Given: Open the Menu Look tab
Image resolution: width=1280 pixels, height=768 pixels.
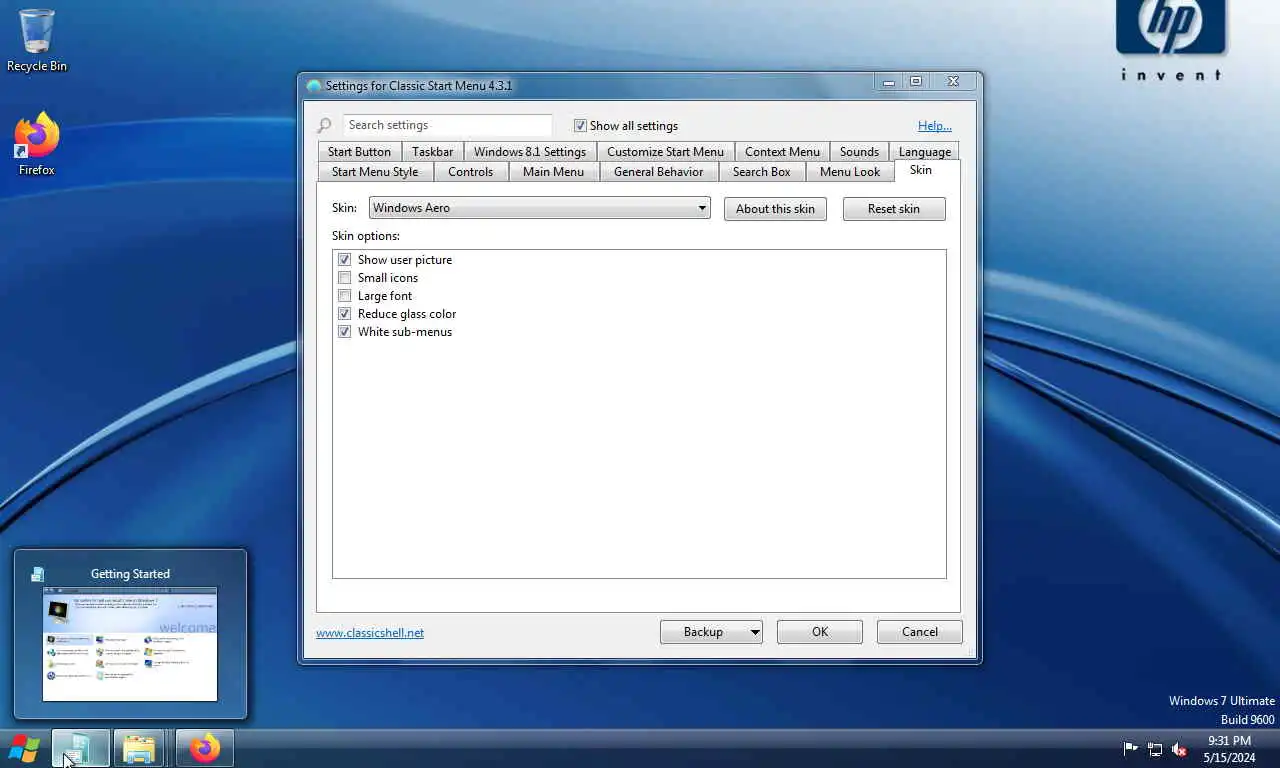Looking at the screenshot, I should (850, 172).
